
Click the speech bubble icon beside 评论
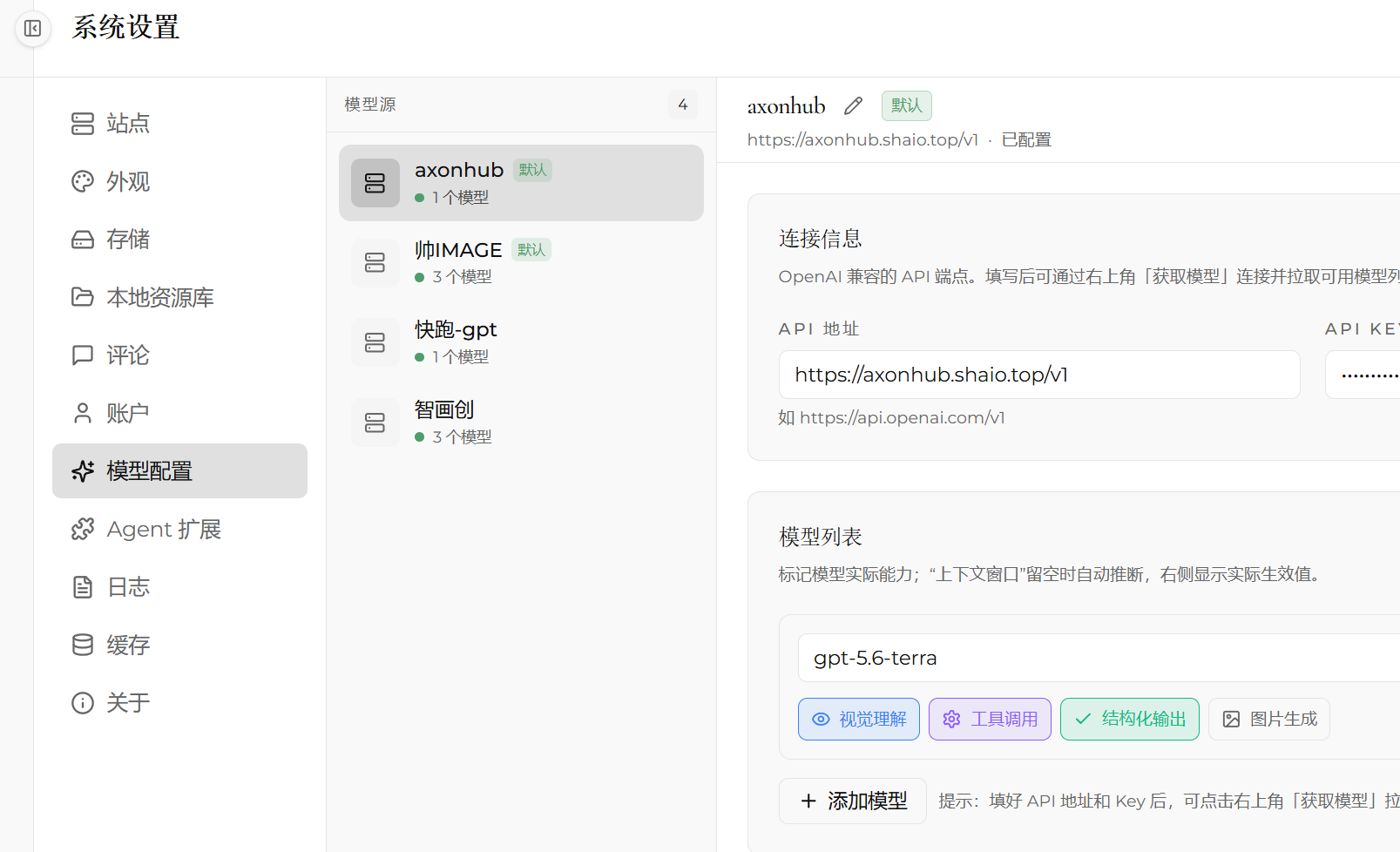click(x=83, y=355)
